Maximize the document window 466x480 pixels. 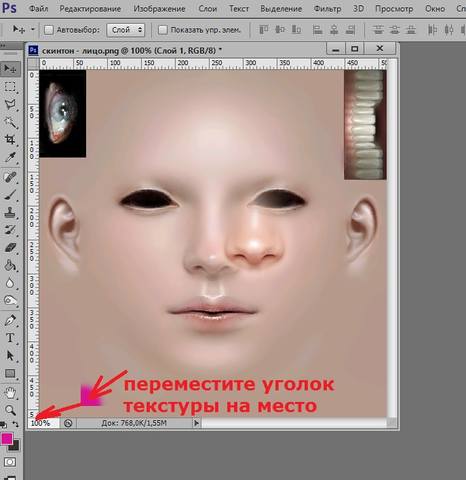pos(355,49)
